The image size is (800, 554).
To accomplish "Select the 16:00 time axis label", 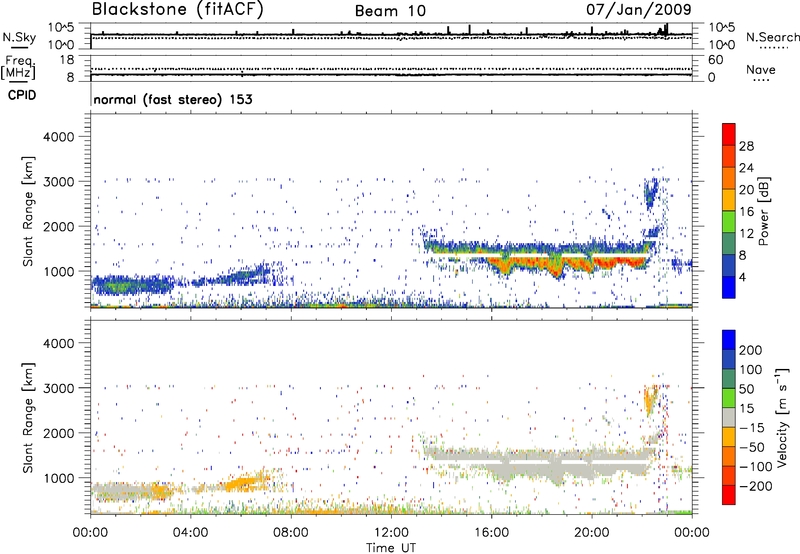I will click(492, 532).
